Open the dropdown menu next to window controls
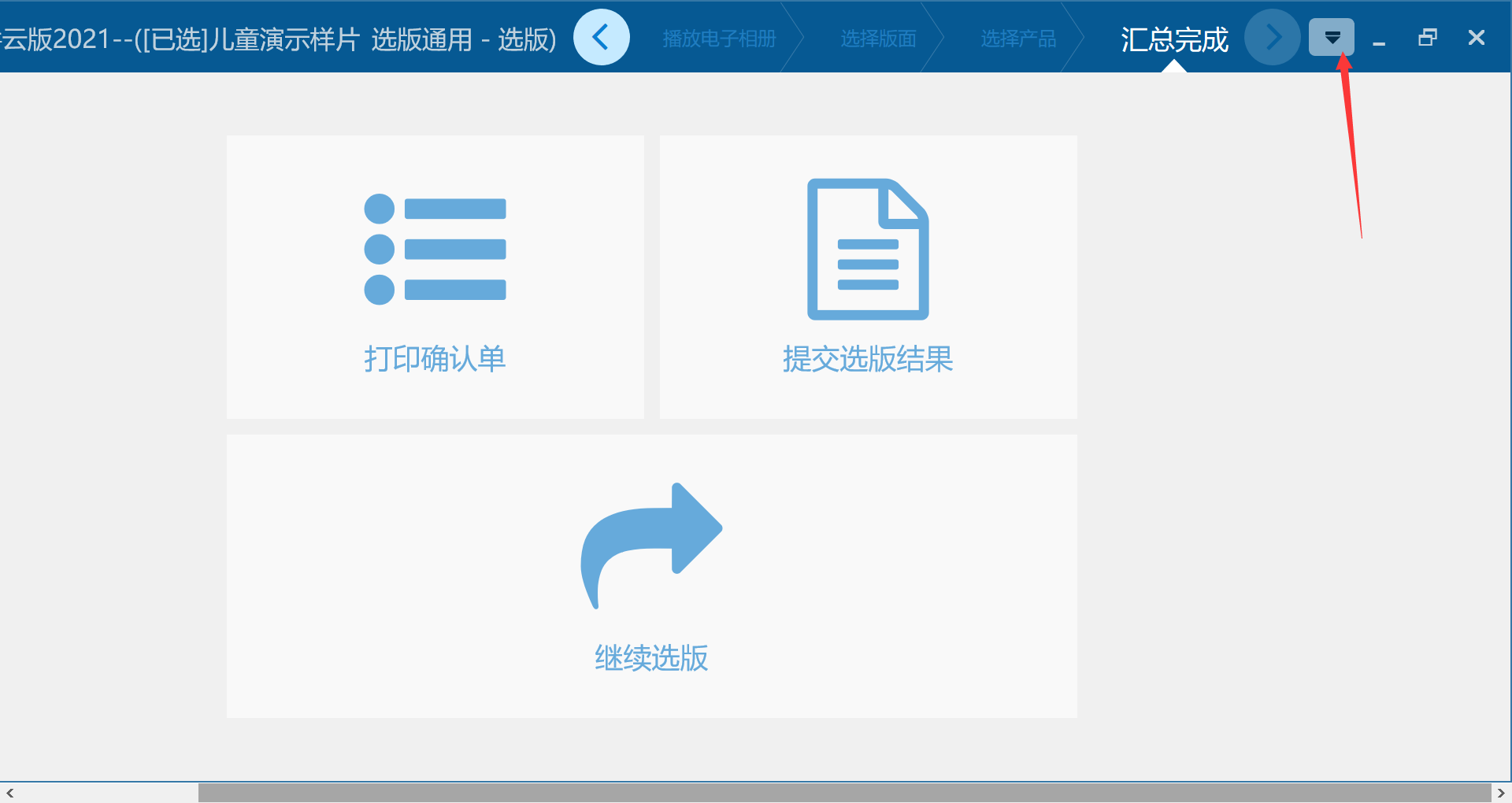The height and width of the screenshot is (803, 1512). point(1332,37)
